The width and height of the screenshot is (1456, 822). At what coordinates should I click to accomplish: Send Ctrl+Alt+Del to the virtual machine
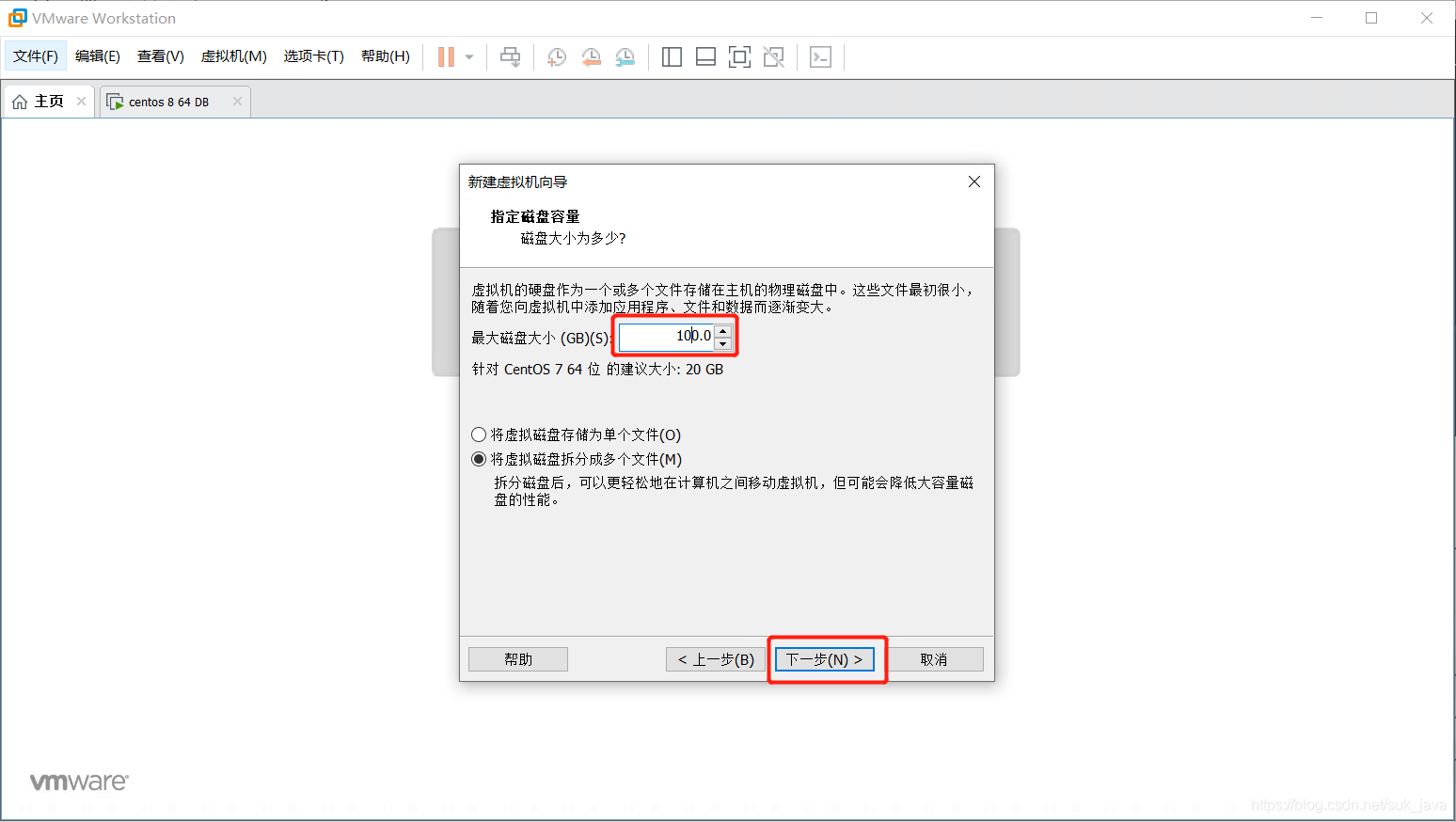[x=510, y=56]
